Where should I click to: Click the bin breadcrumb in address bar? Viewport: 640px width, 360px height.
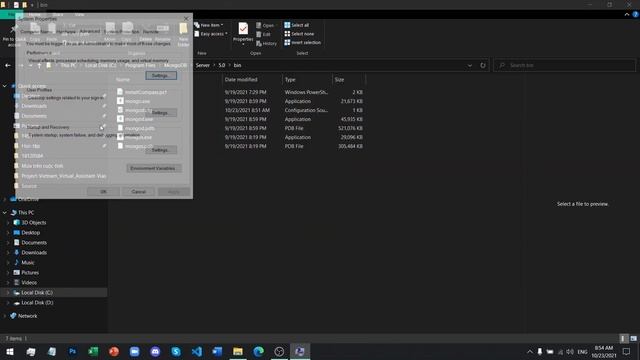(x=237, y=65)
